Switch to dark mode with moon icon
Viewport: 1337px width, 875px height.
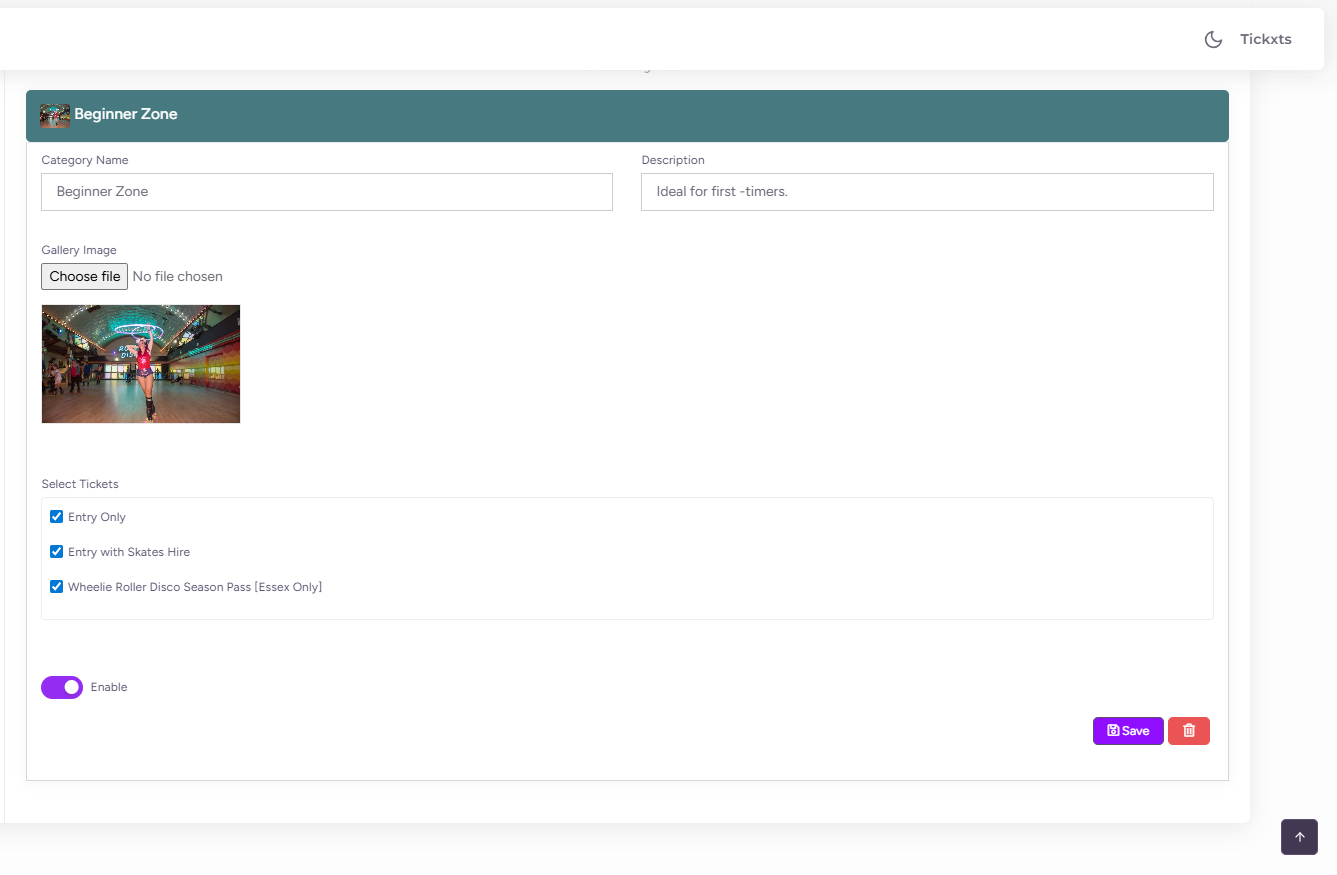tap(1213, 40)
